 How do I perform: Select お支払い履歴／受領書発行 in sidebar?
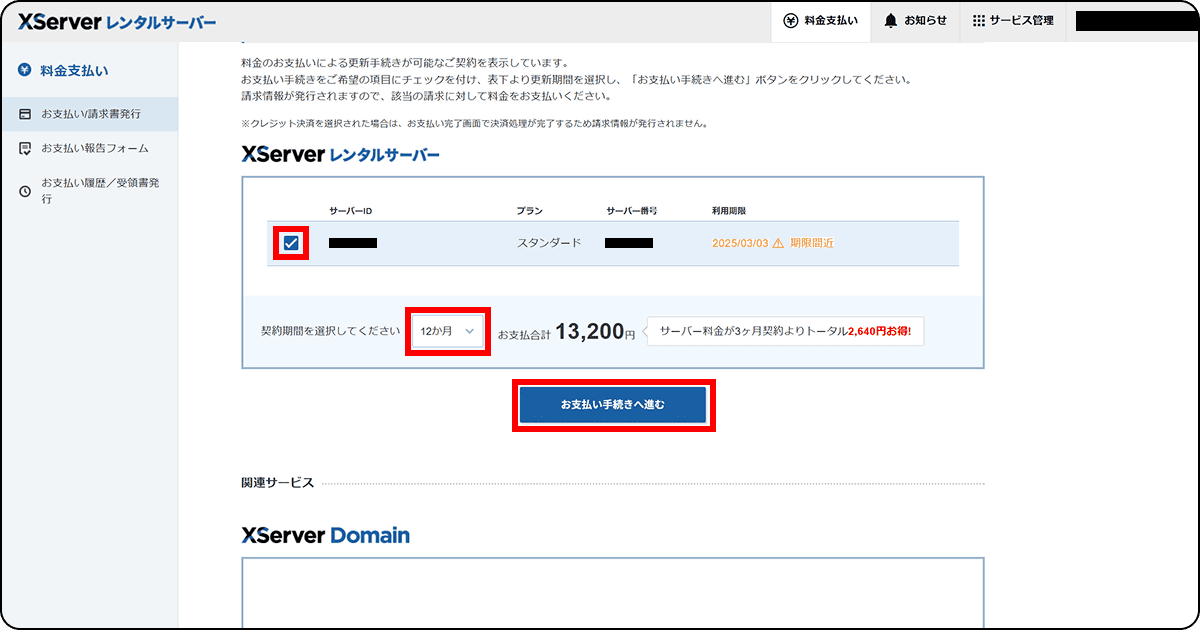[89, 191]
